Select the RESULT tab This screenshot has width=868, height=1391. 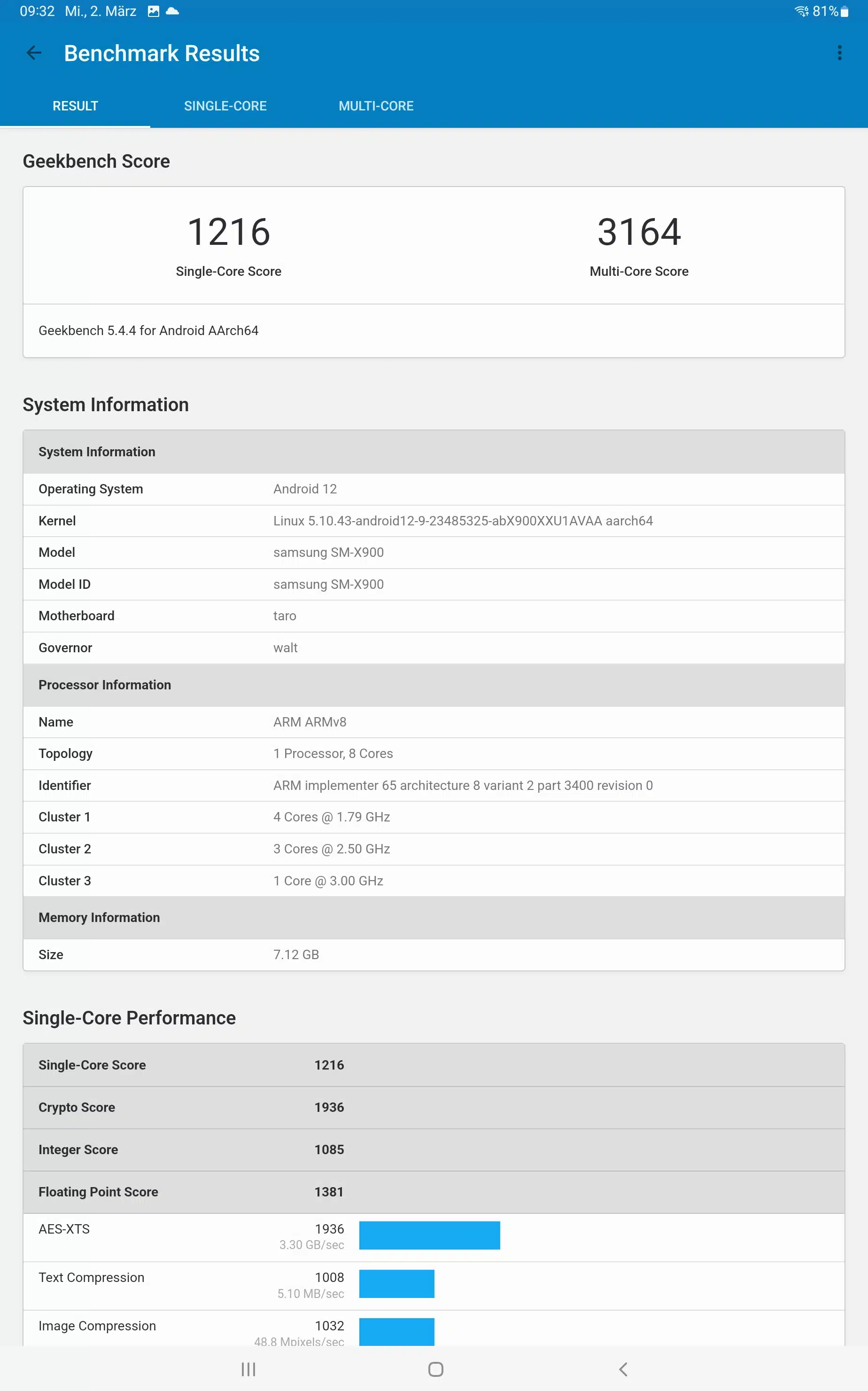[75, 106]
